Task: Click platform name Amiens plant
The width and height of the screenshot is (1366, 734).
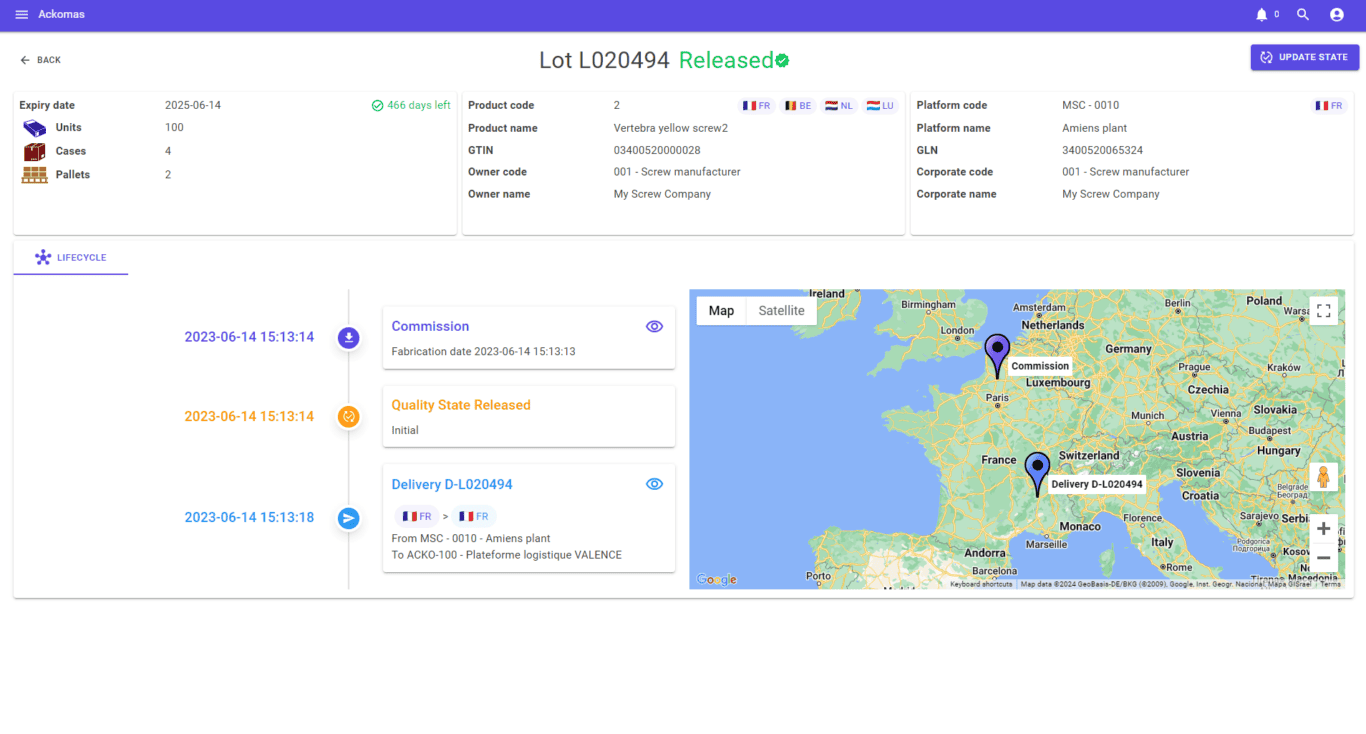Action: (x=1095, y=128)
